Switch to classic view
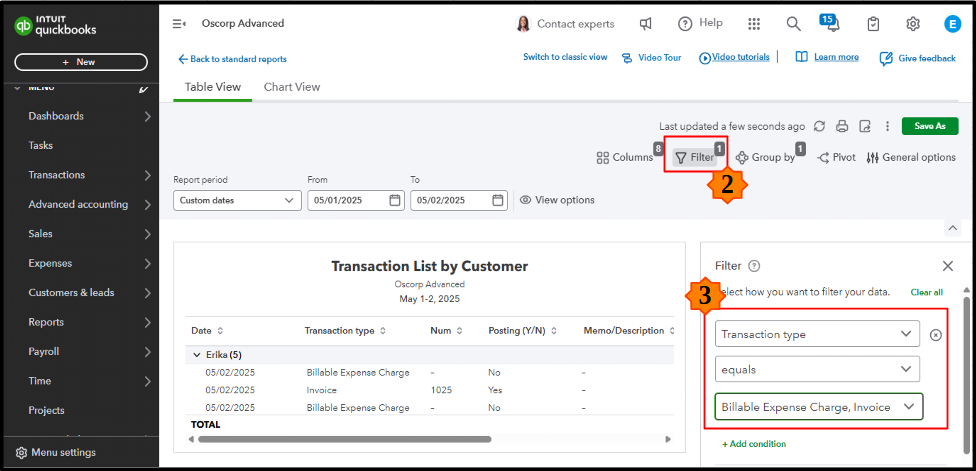This screenshot has width=976, height=471. (565, 57)
